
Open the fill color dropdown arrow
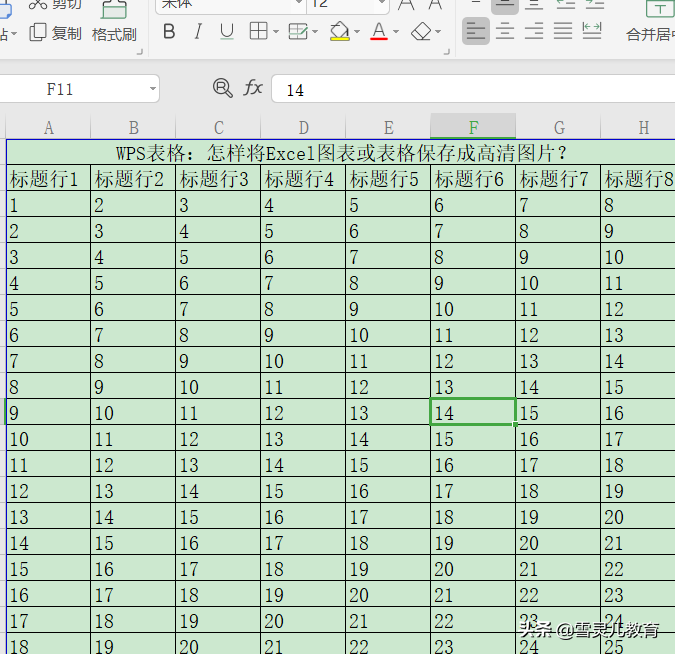[x=356, y=31]
